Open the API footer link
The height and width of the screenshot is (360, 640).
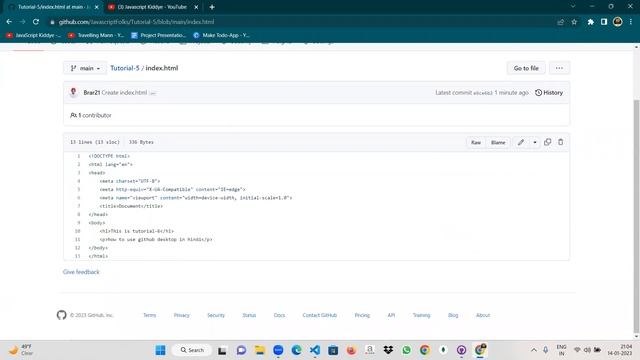[391, 315]
